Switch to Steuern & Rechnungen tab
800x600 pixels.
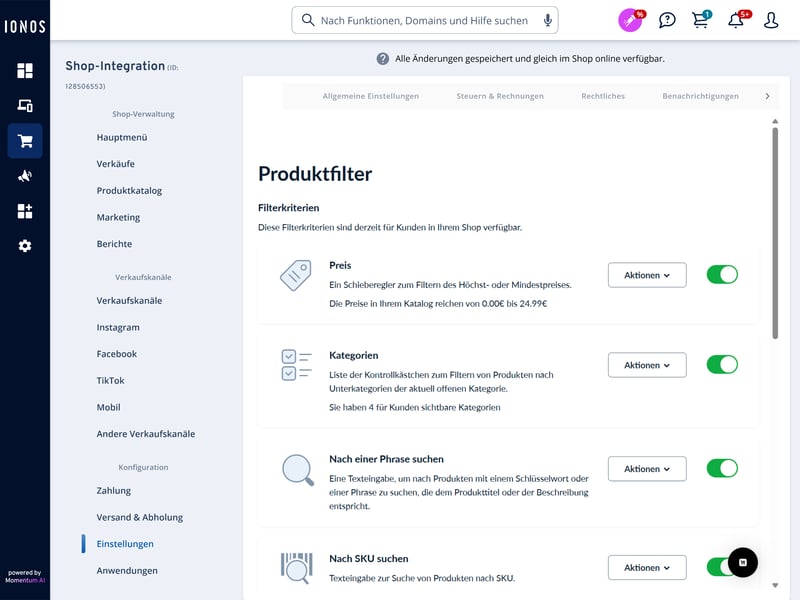(x=500, y=96)
